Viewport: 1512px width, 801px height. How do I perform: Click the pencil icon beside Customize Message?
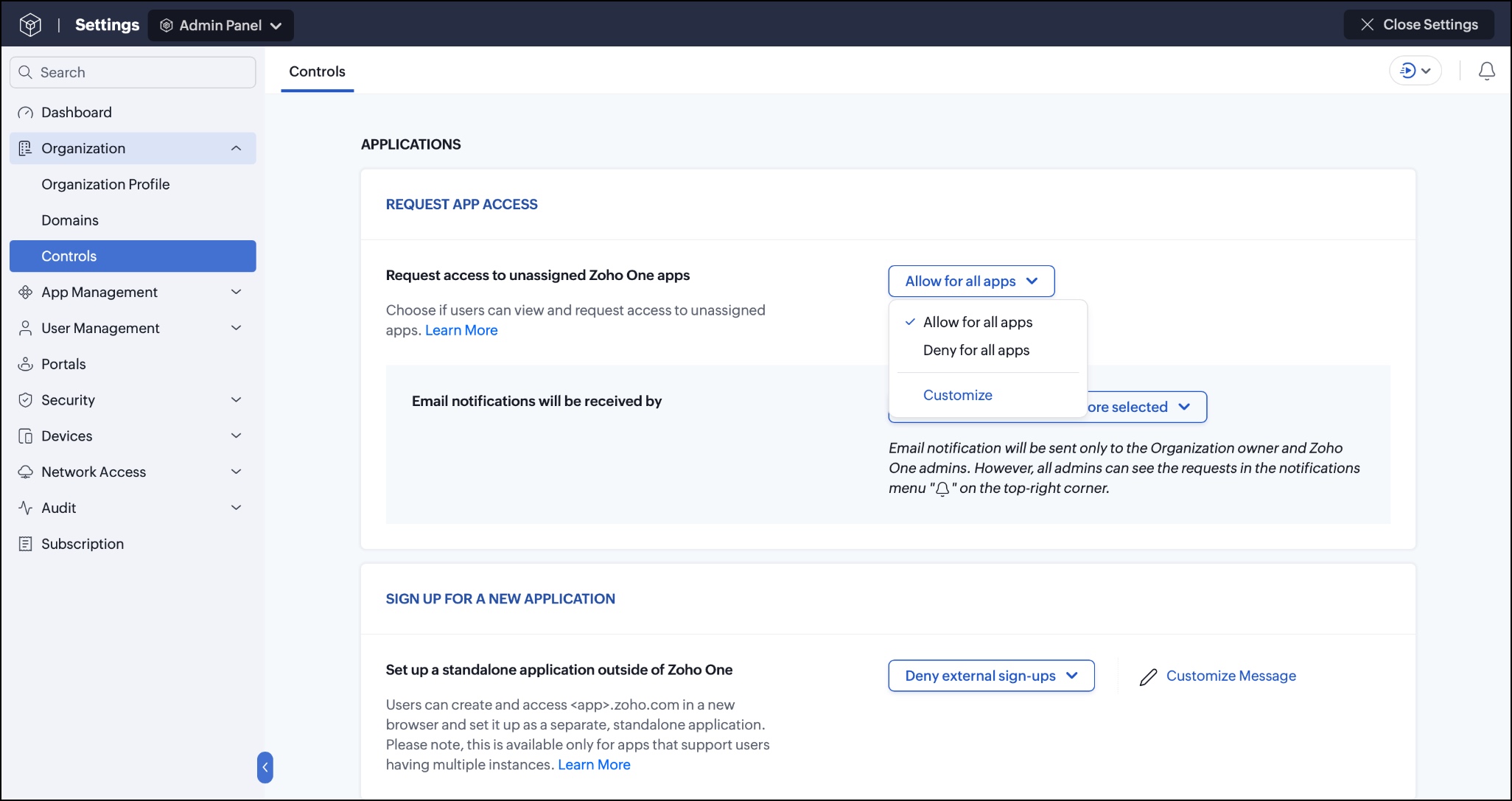pyautogui.click(x=1148, y=676)
